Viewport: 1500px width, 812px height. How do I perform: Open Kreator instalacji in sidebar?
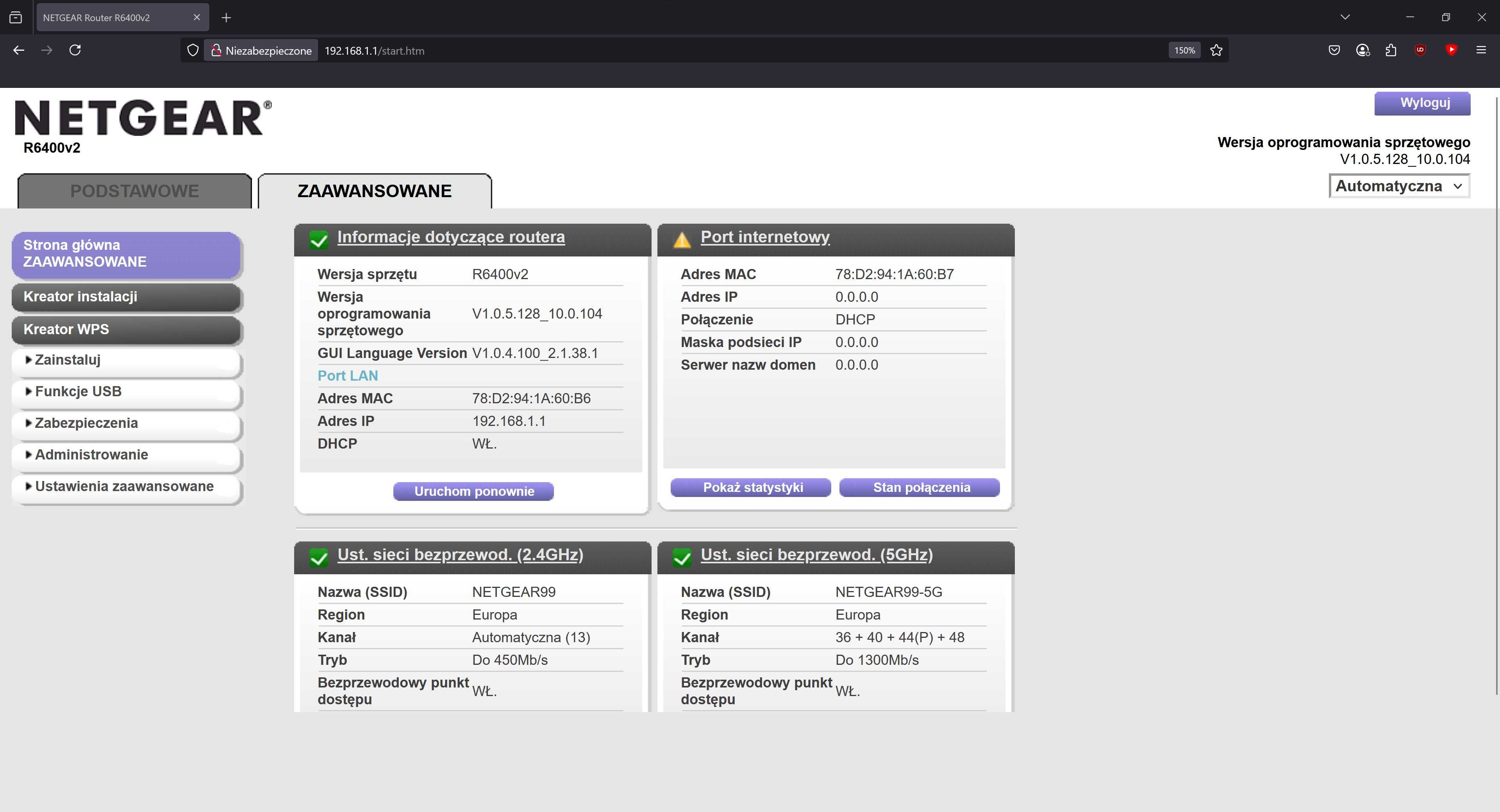click(x=126, y=297)
